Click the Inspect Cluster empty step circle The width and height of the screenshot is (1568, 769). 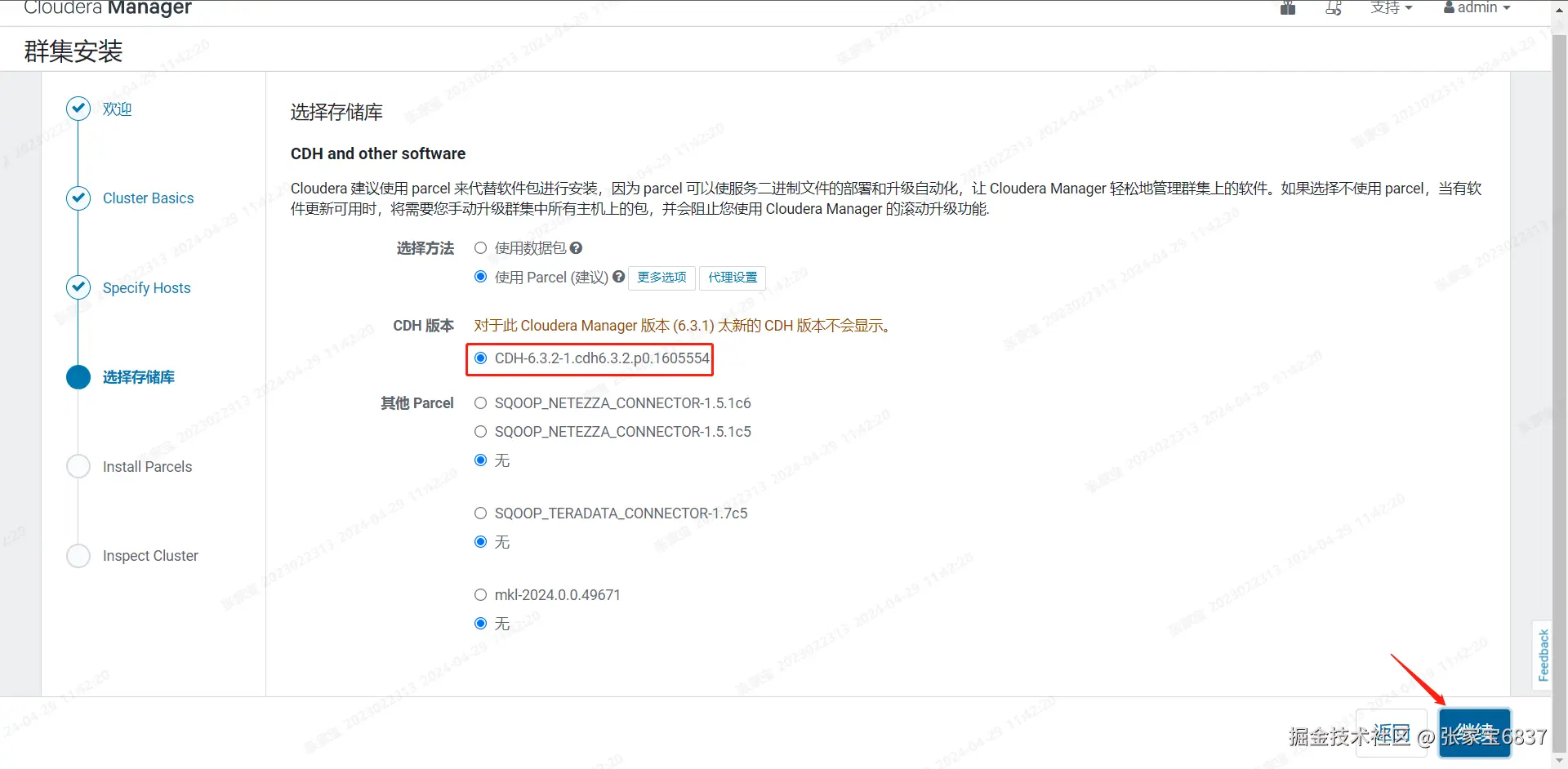point(78,556)
